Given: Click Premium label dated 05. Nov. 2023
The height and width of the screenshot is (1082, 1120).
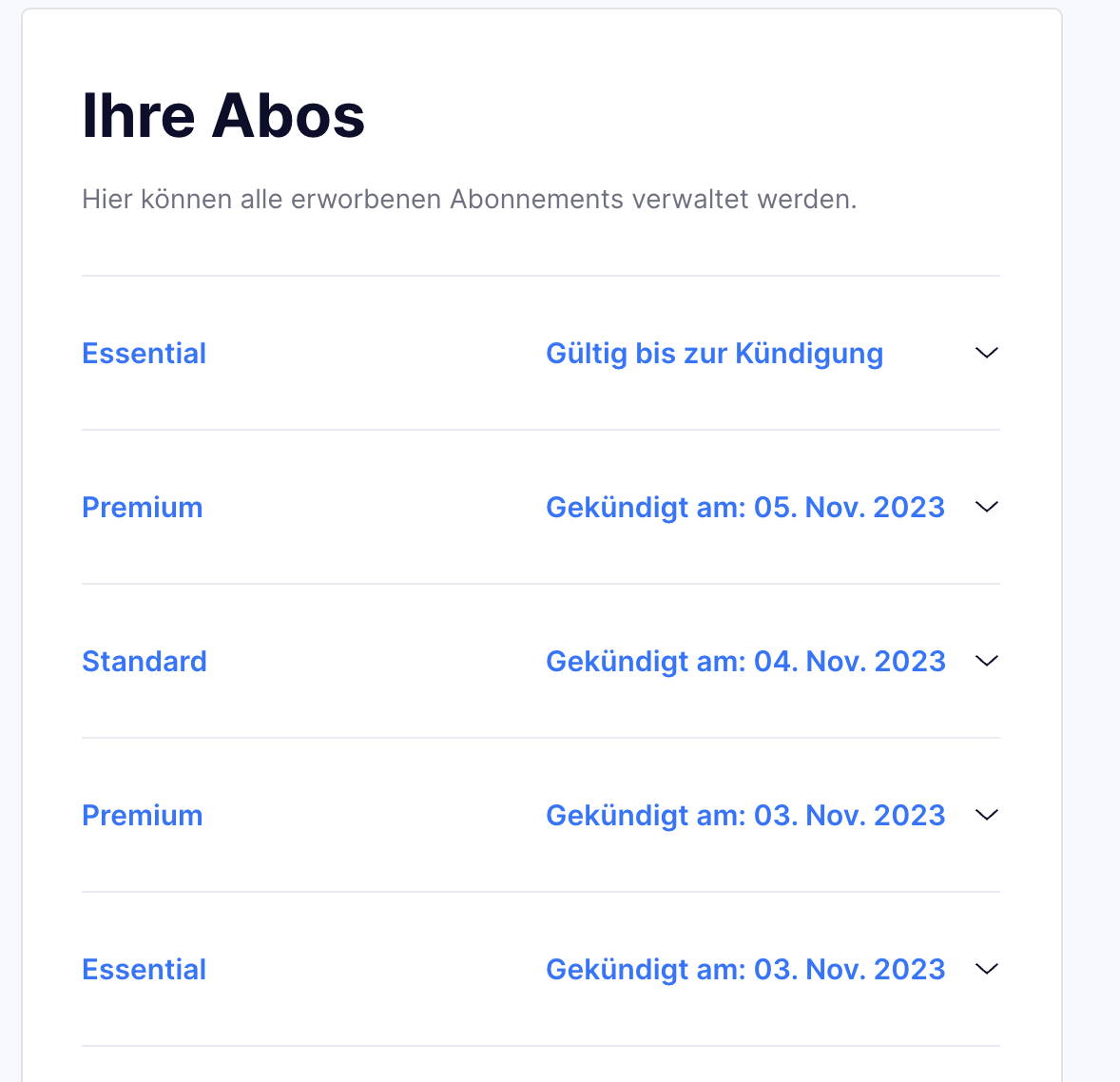Looking at the screenshot, I should (x=142, y=508).
